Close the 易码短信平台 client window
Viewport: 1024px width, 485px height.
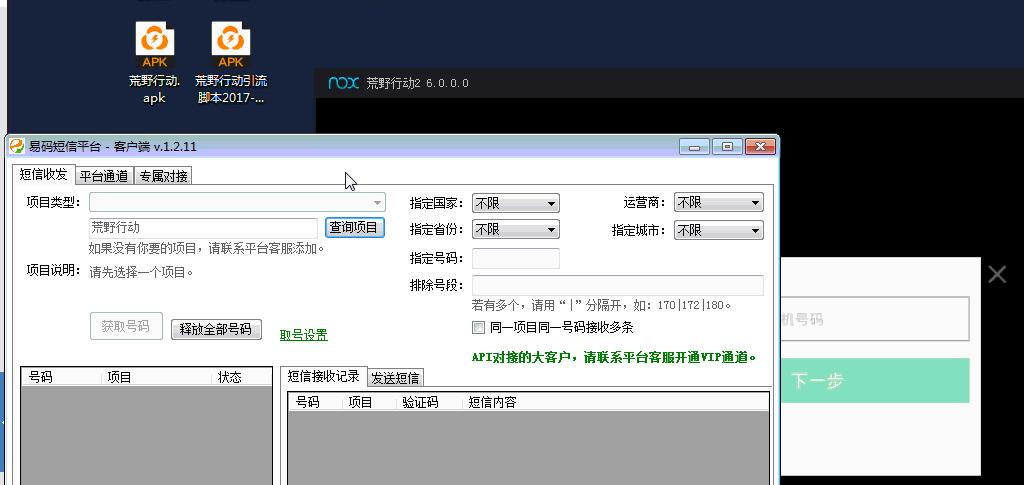[x=760, y=147]
